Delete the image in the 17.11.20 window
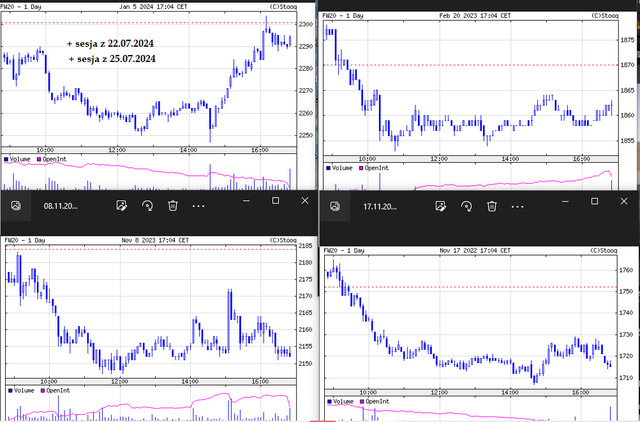Viewport: 640px width, 422px height. (492, 207)
